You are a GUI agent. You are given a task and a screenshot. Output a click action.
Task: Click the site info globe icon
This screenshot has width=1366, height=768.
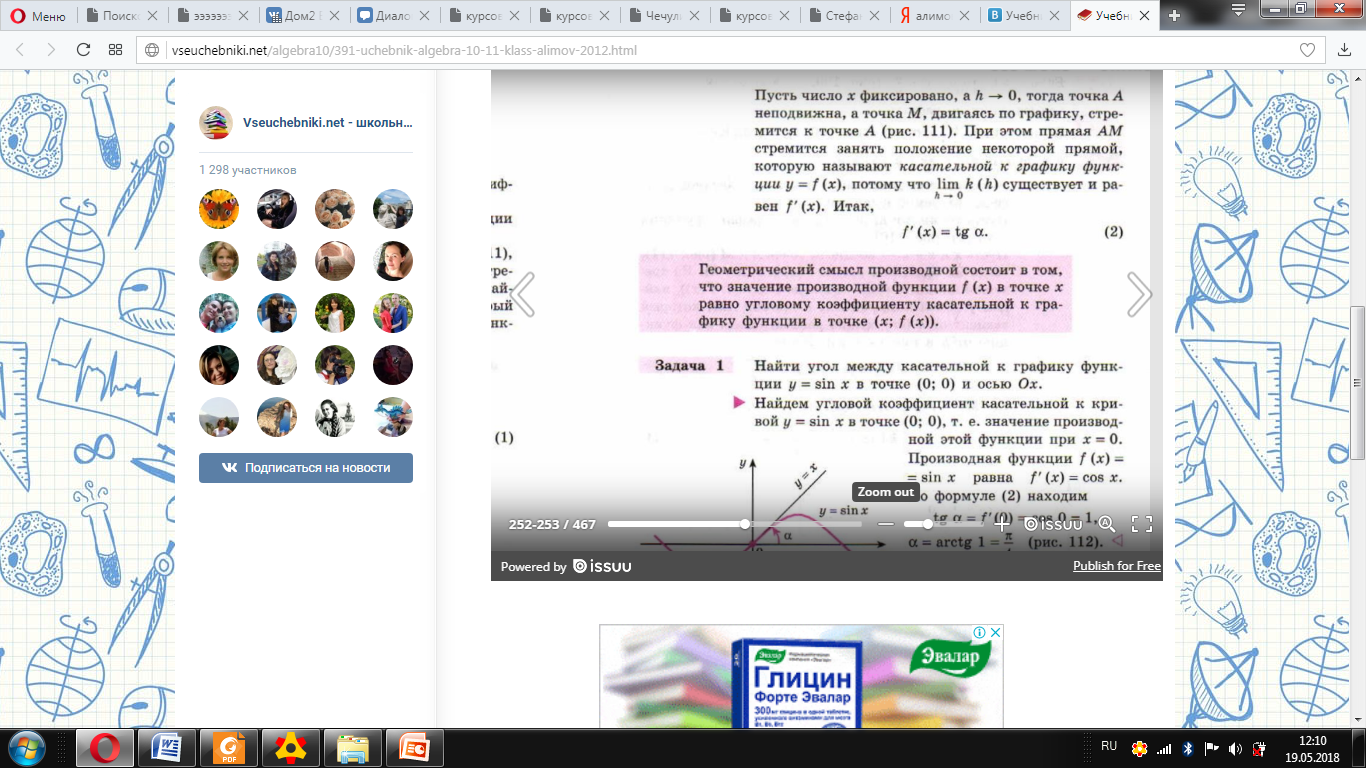tap(152, 51)
